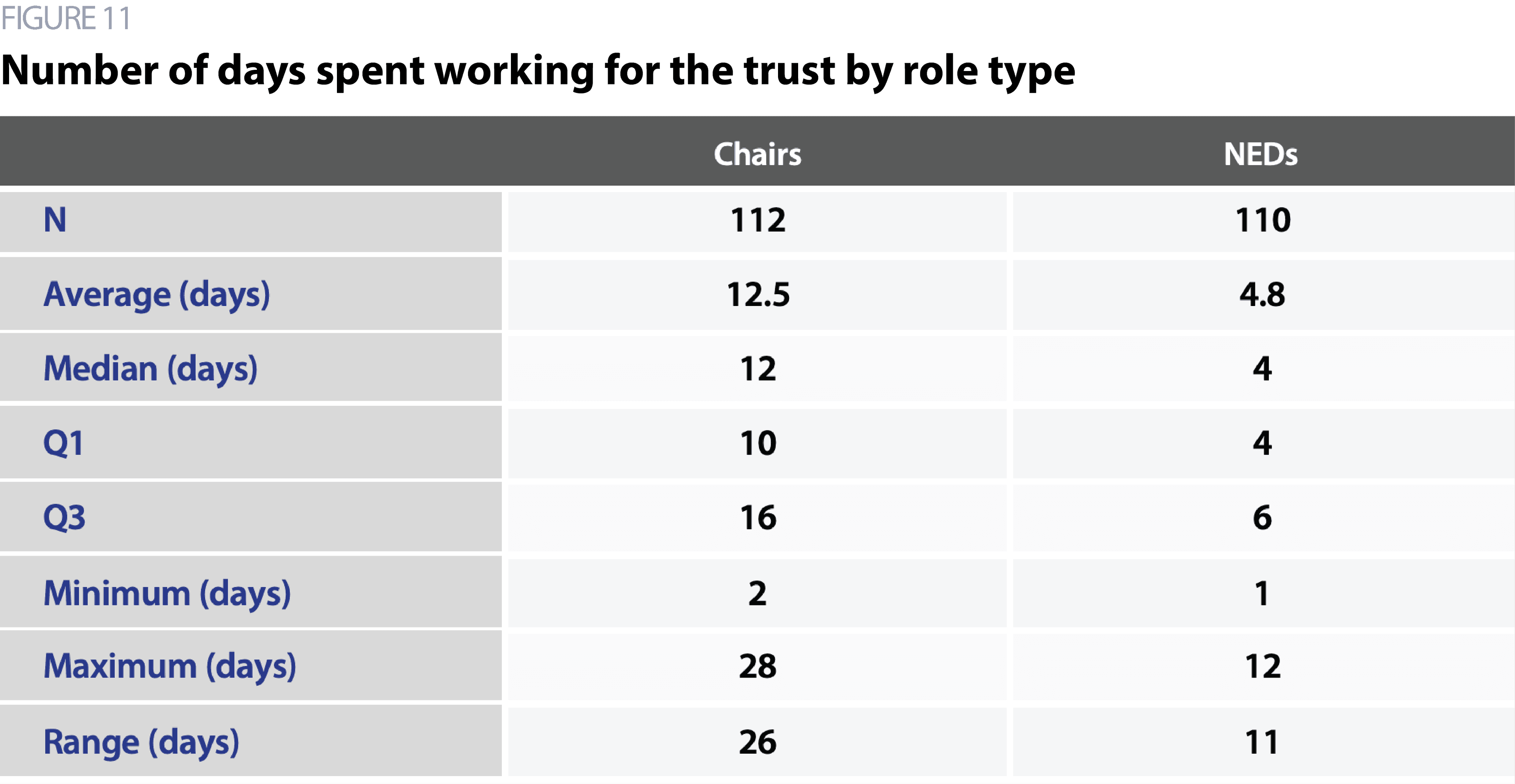Select the Chairs range value 26
1515x784 pixels.
[757, 742]
